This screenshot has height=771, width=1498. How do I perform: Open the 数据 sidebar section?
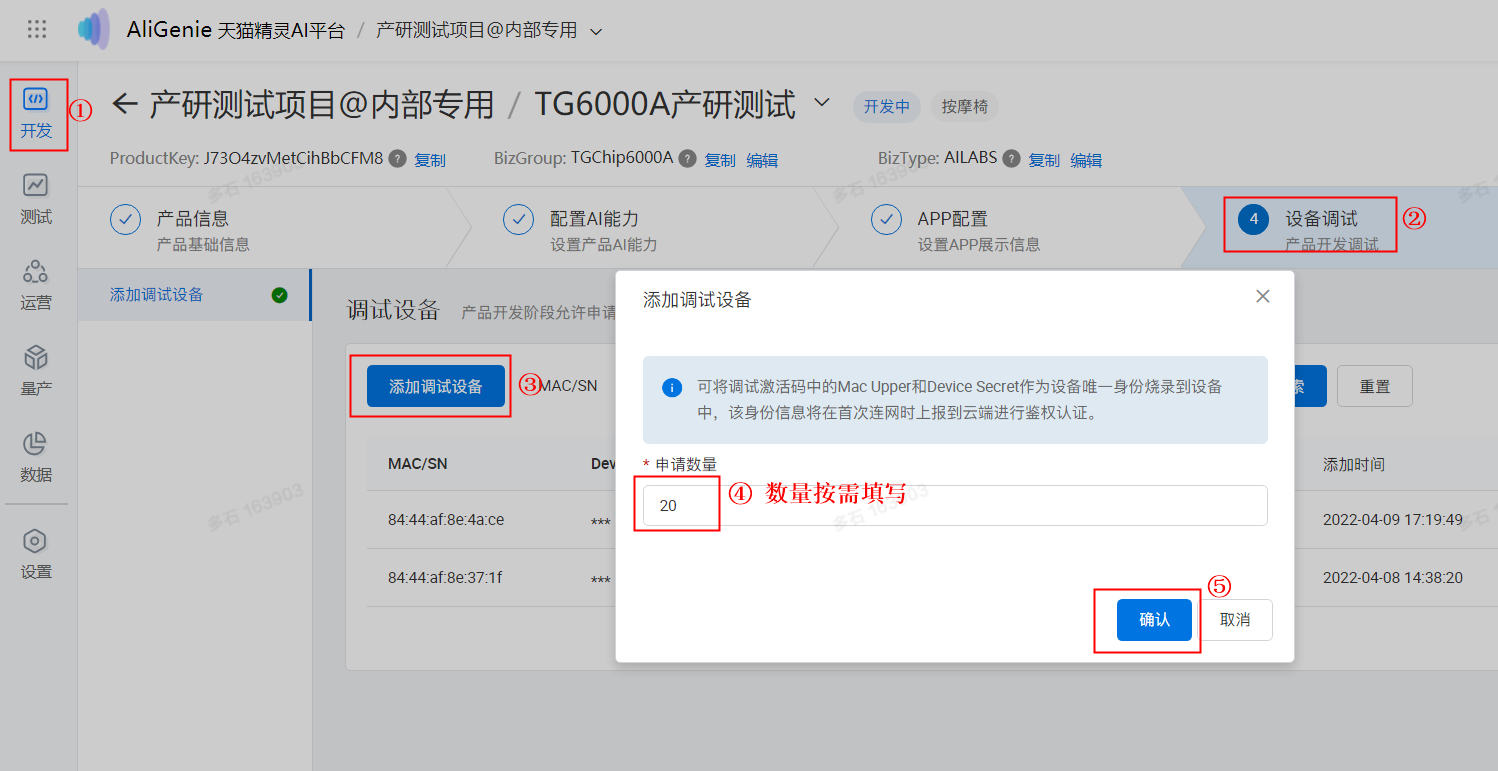coord(36,458)
